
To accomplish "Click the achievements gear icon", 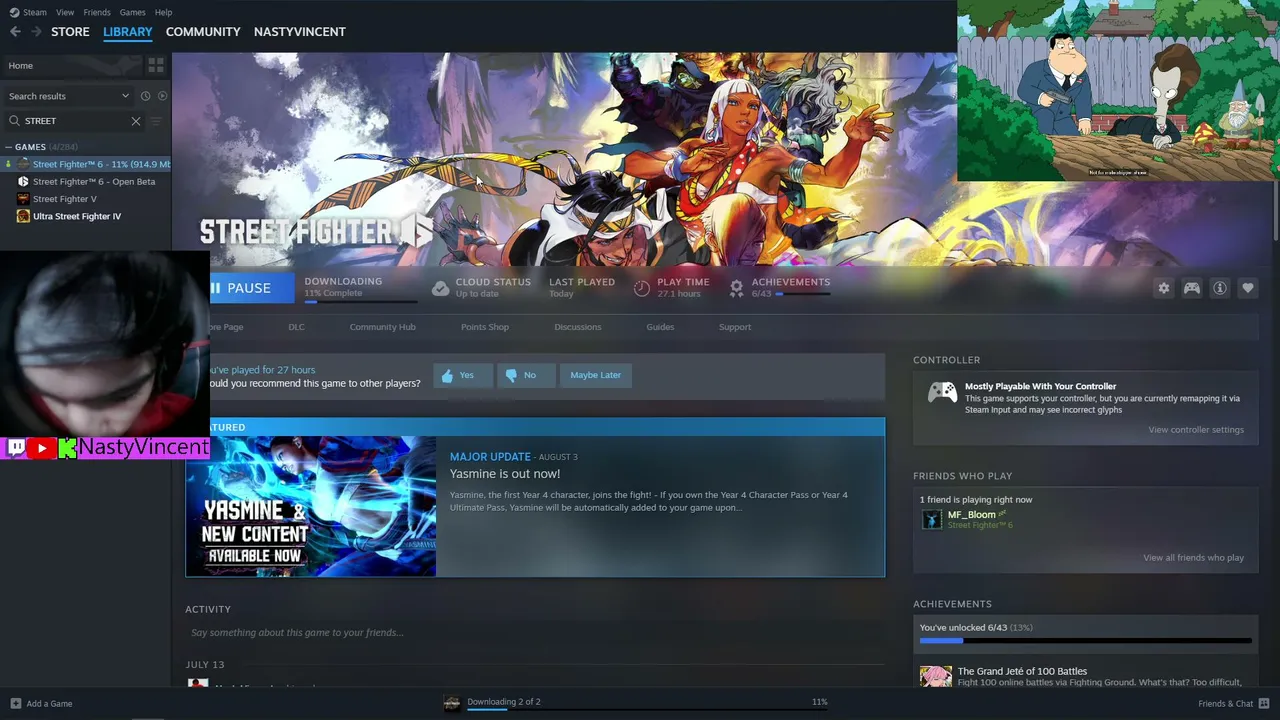I will pos(736,288).
